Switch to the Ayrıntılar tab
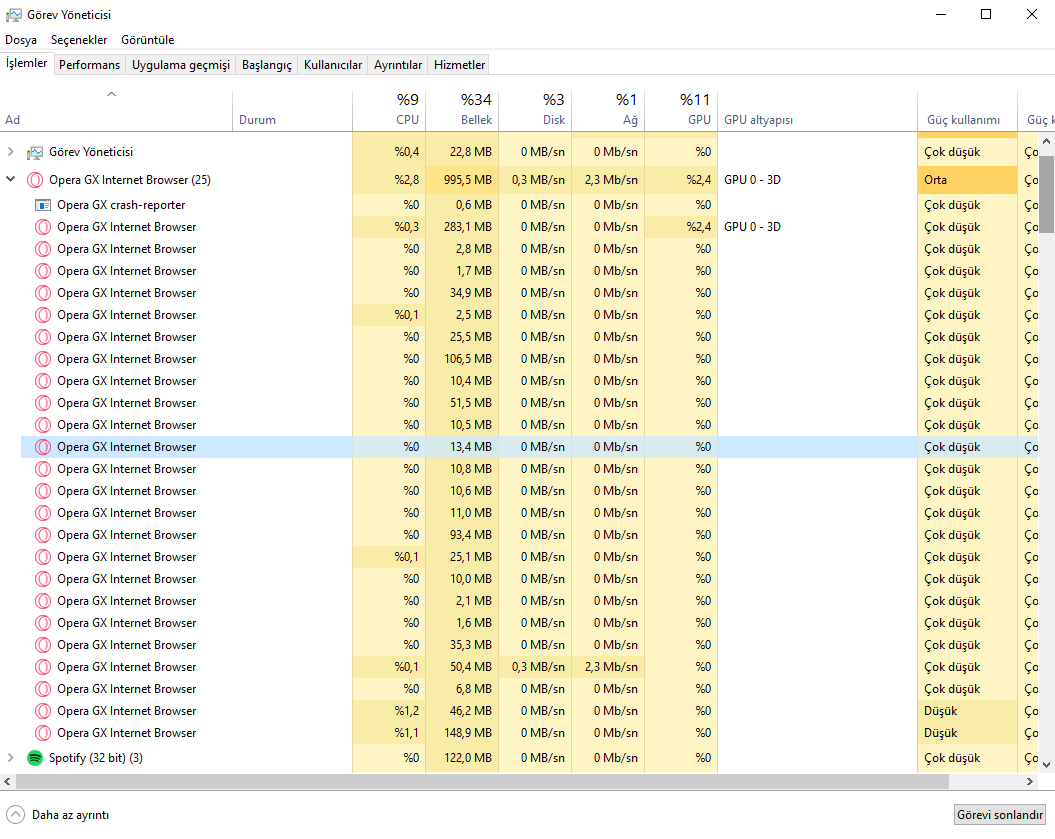Viewport: 1055px width, 839px height. pos(398,65)
